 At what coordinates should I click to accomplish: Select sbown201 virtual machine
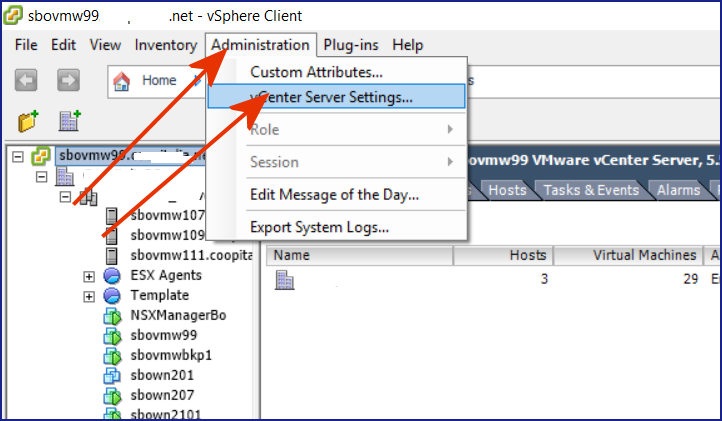(x=162, y=375)
